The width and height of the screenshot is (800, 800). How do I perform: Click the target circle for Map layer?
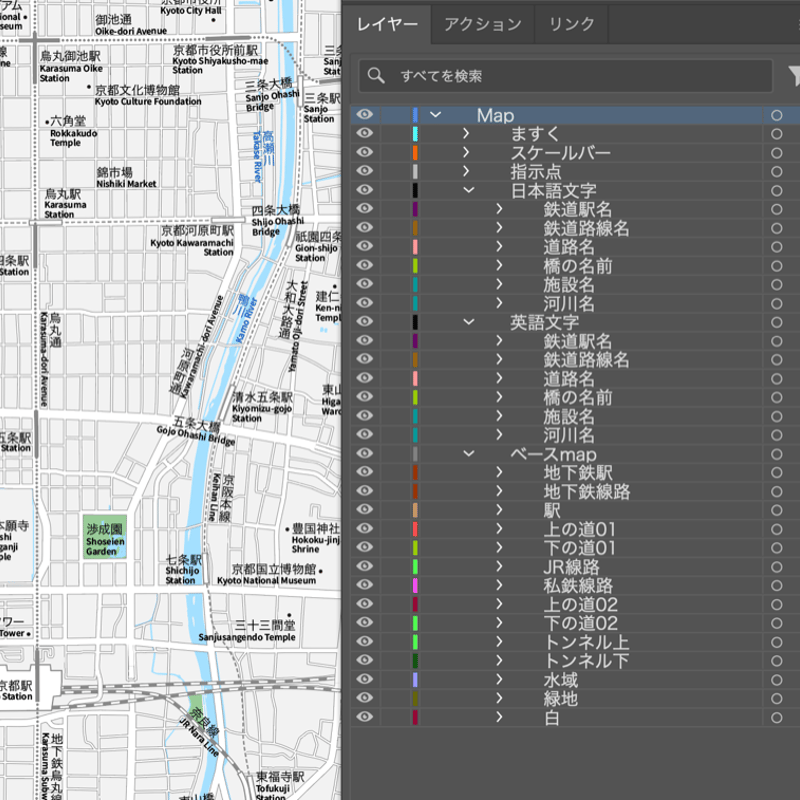[776, 115]
